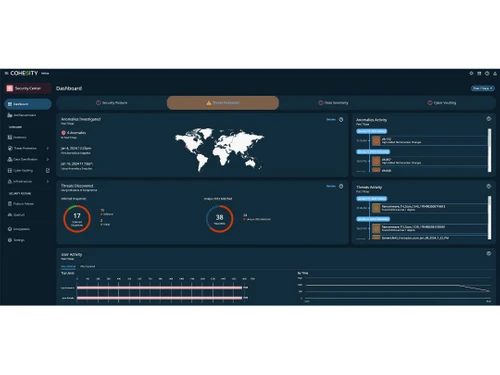Image resolution: width=500 pixels, height=375 pixels.
Task: Select the highlighted Threat Protection tab
Action: (223, 103)
